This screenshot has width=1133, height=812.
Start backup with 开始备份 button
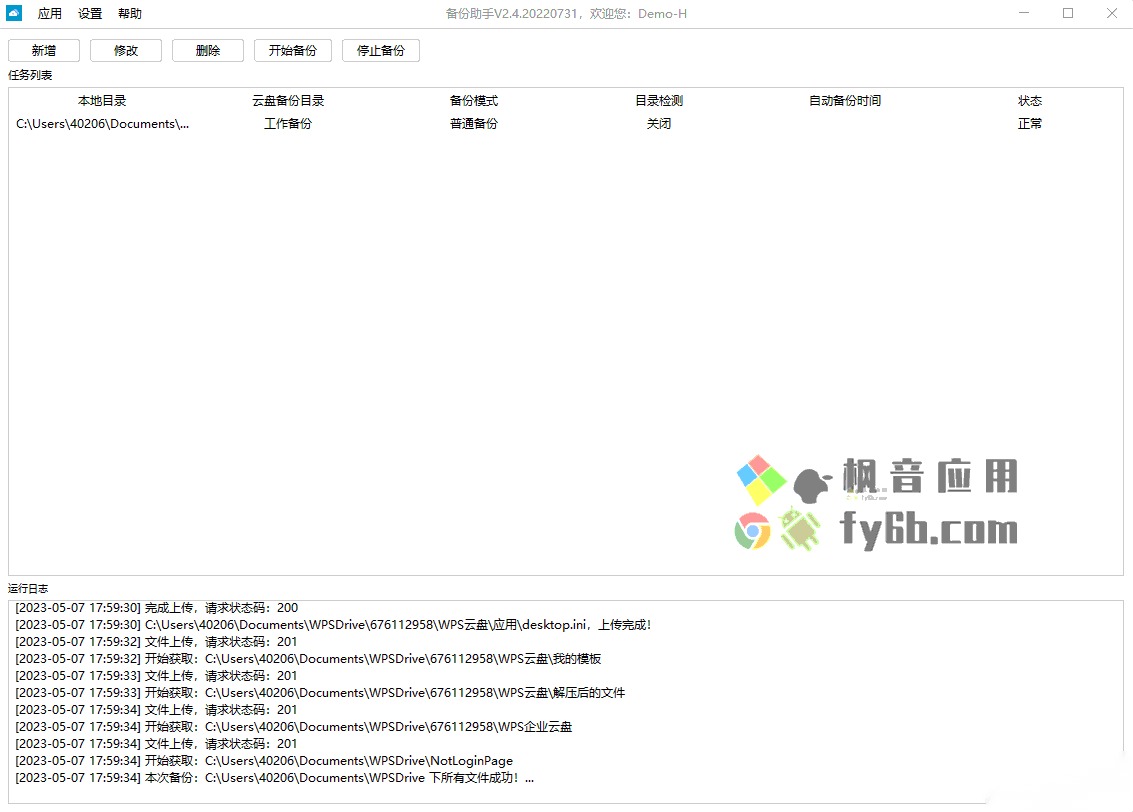click(293, 51)
